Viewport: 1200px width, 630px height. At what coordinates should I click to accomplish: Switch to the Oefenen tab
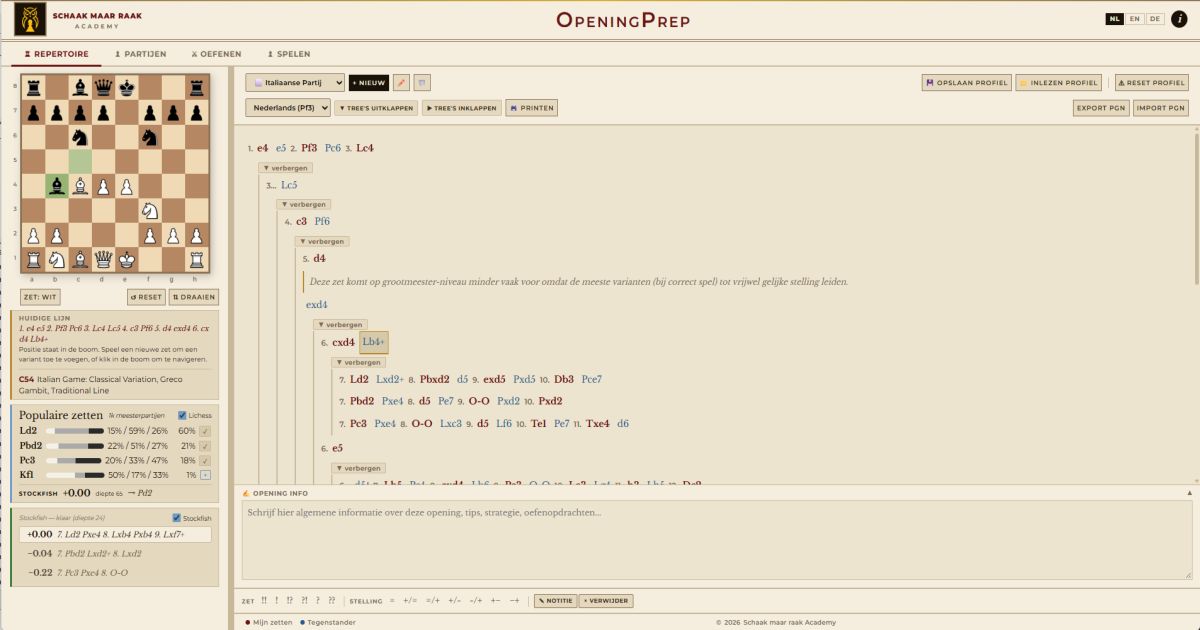tap(216, 54)
